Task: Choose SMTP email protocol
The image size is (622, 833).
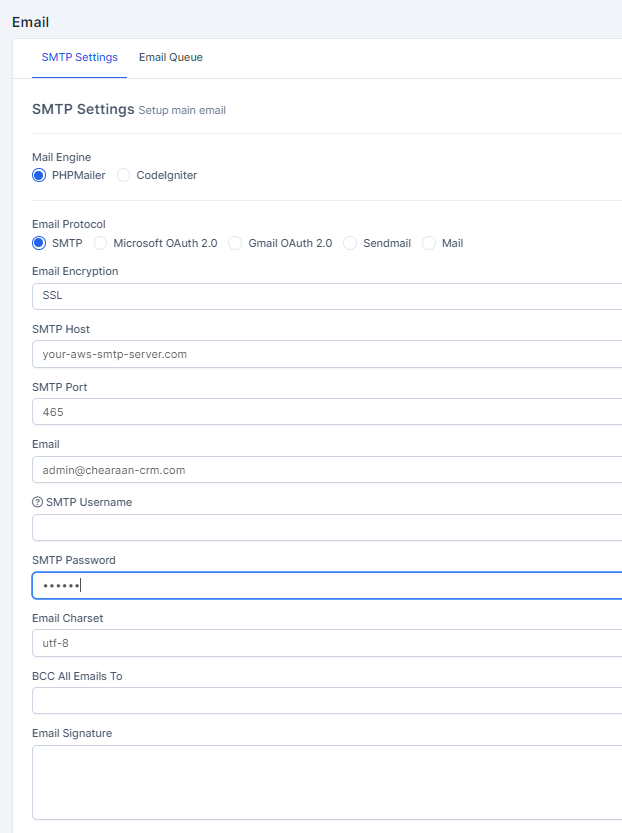Action: 39,243
